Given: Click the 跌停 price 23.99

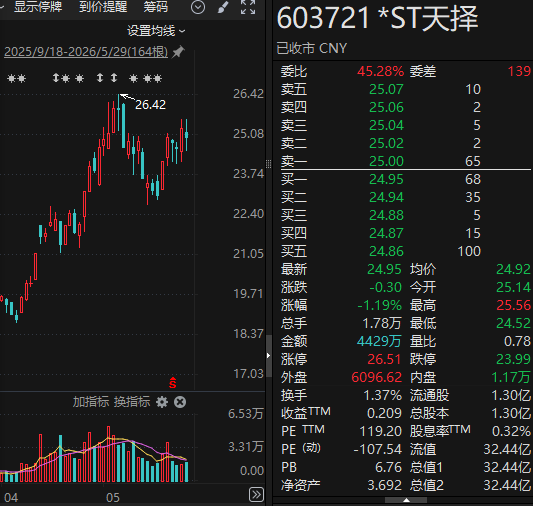Looking at the screenshot, I should tap(513, 359).
